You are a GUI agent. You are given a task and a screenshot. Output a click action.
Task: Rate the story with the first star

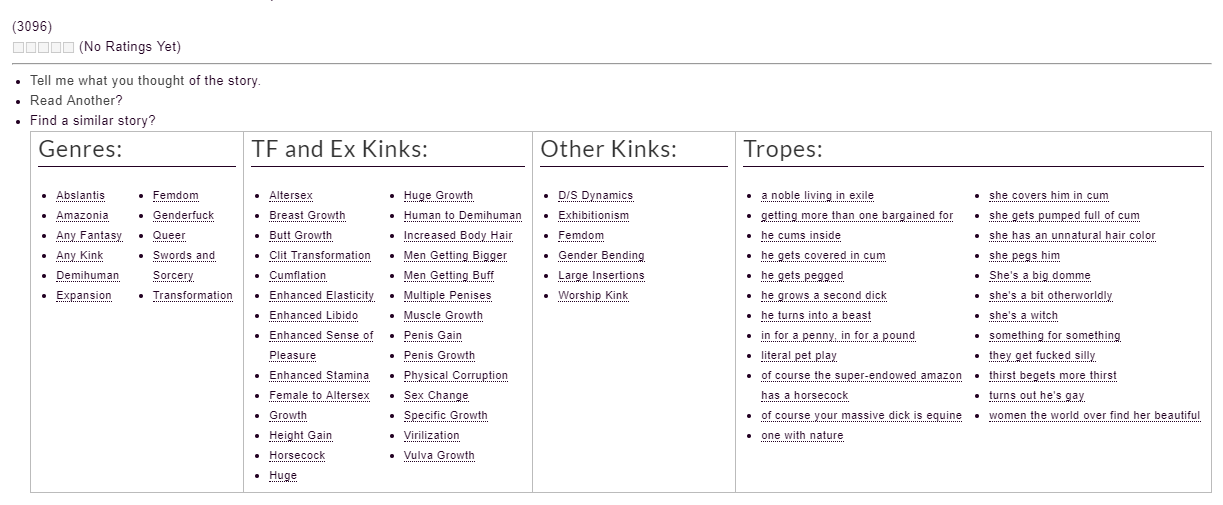18,47
